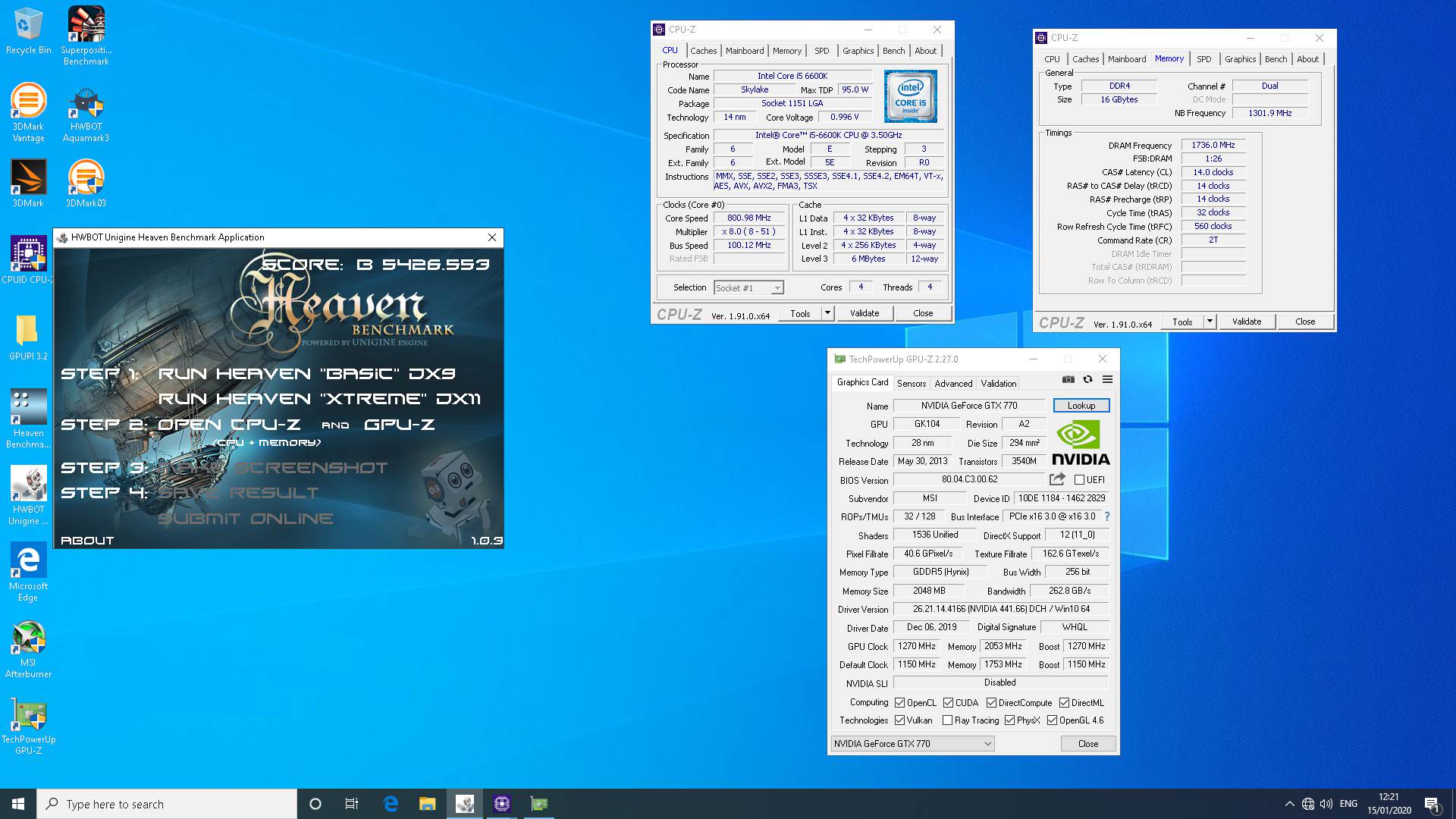Image resolution: width=1456 pixels, height=819 pixels.
Task: Open 3DMark03 desktop icon
Action: [86, 183]
